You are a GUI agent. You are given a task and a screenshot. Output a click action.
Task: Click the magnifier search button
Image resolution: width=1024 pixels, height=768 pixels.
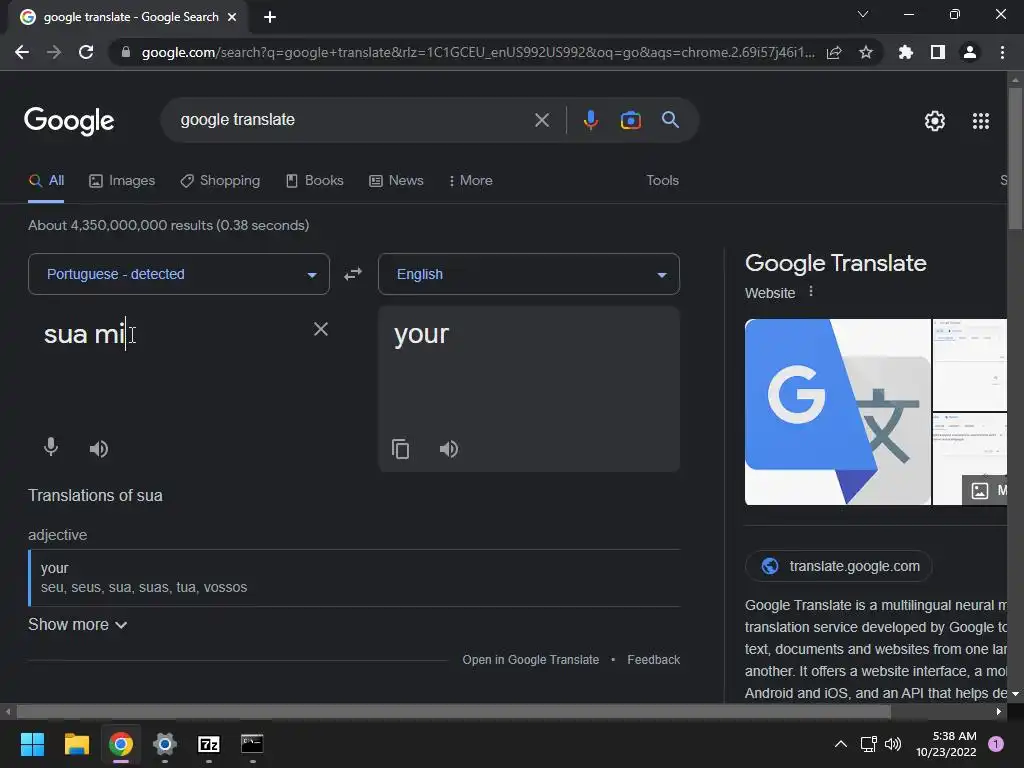point(670,120)
